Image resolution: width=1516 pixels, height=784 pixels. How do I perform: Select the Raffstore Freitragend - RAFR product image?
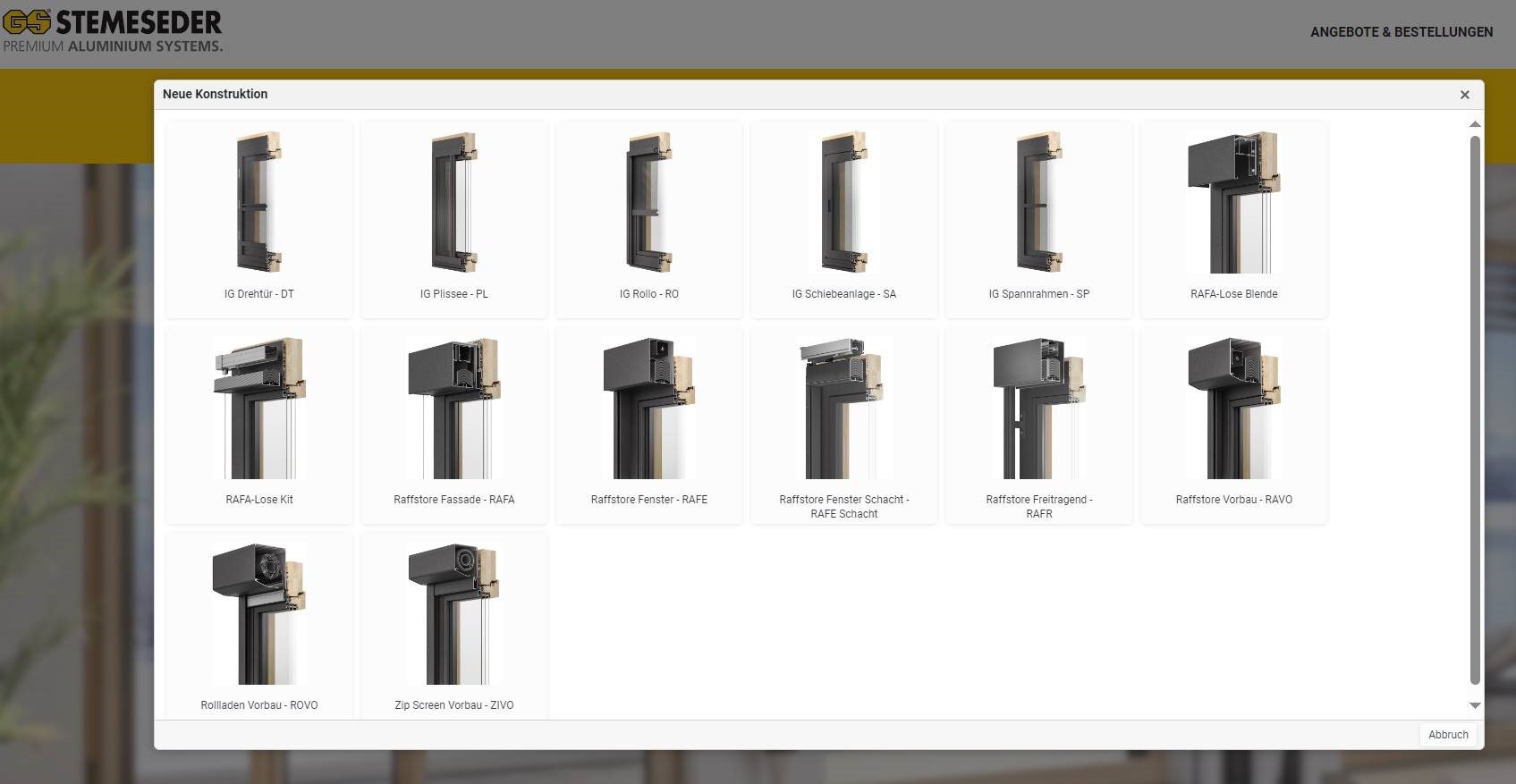(x=1039, y=408)
